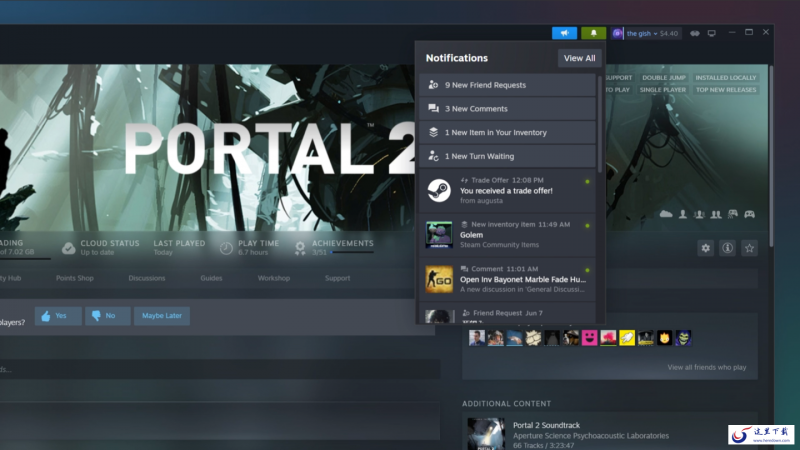The height and width of the screenshot is (450, 800).
Task: Click View All notifications button
Action: tap(579, 58)
